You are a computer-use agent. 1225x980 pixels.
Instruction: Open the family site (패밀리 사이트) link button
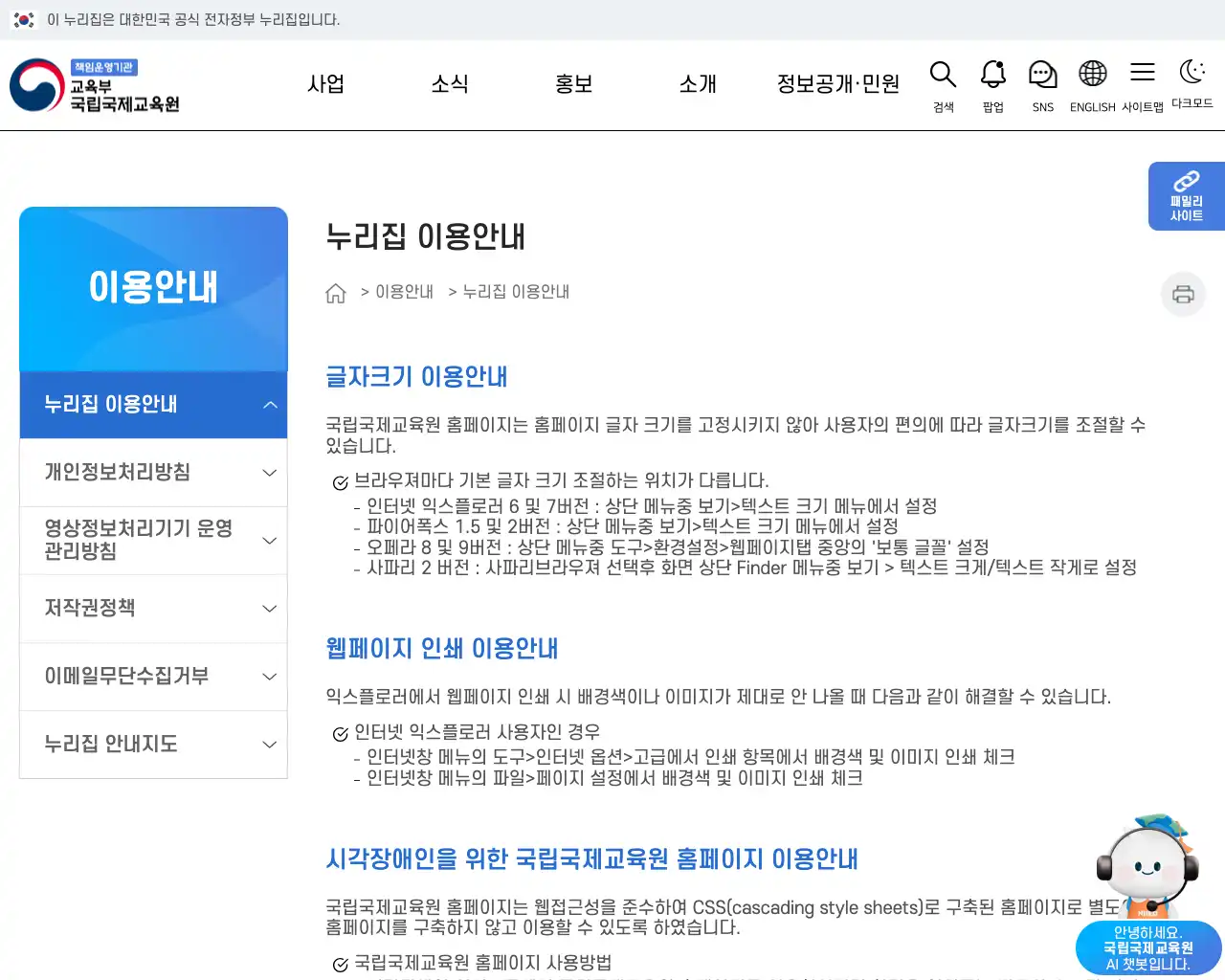click(x=1187, y=196)
